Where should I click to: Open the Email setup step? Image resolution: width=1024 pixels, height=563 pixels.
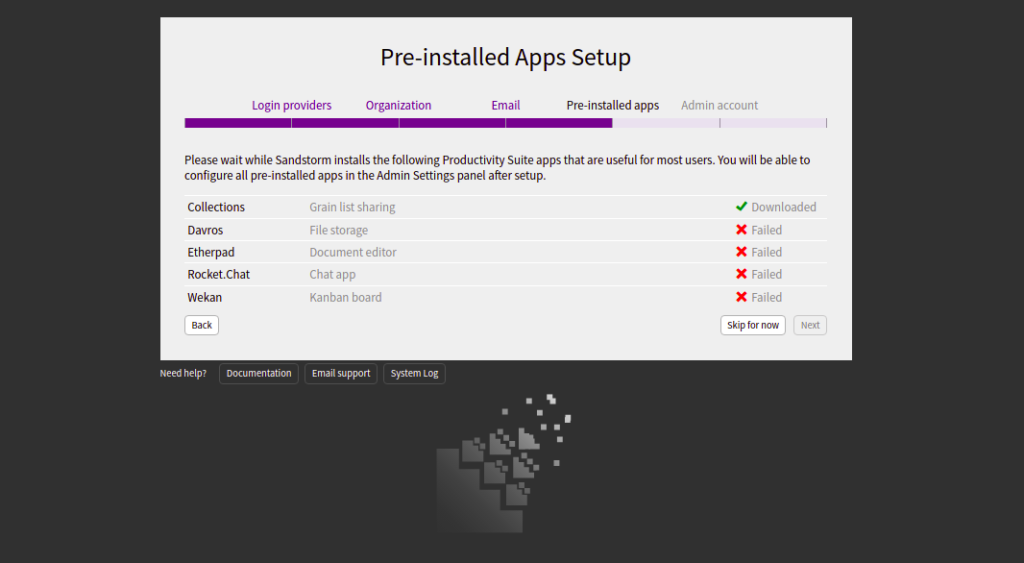505,105
